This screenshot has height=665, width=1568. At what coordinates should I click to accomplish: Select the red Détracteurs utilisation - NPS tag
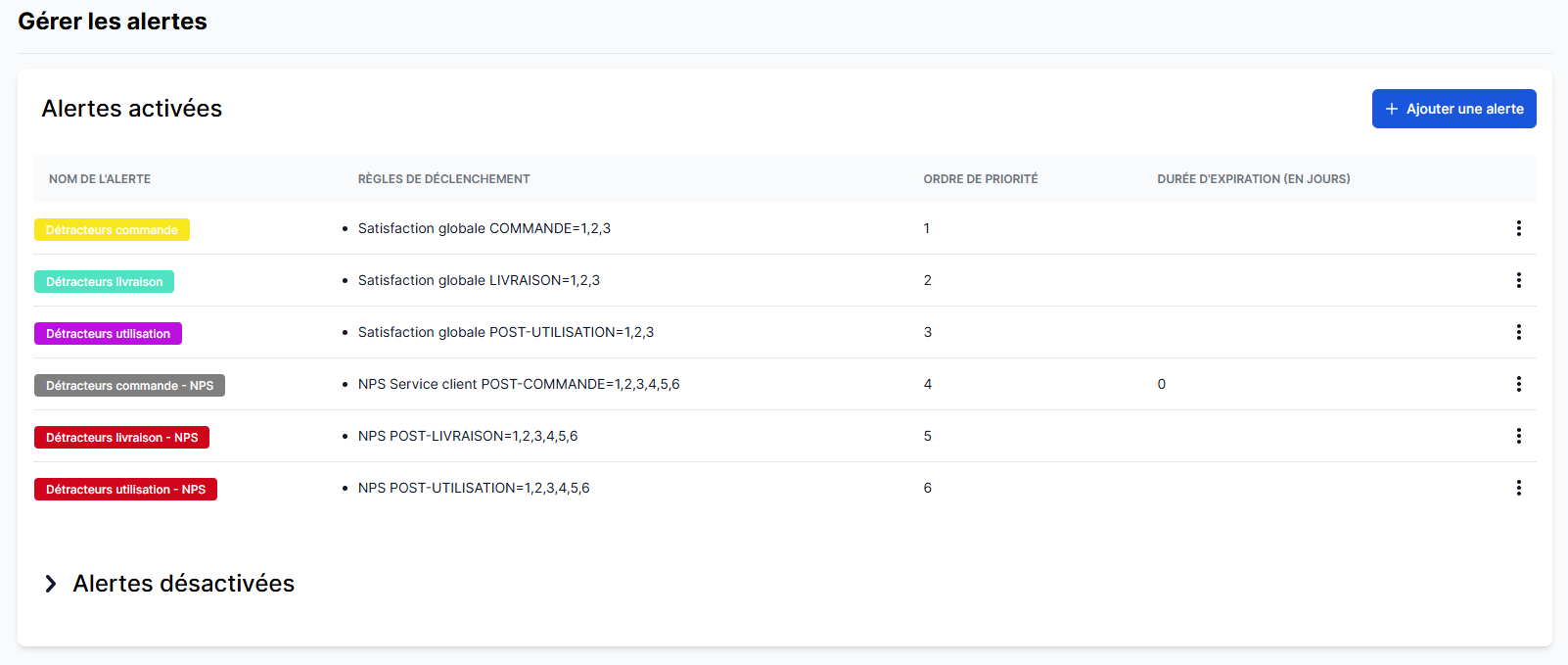pos(125,490)
